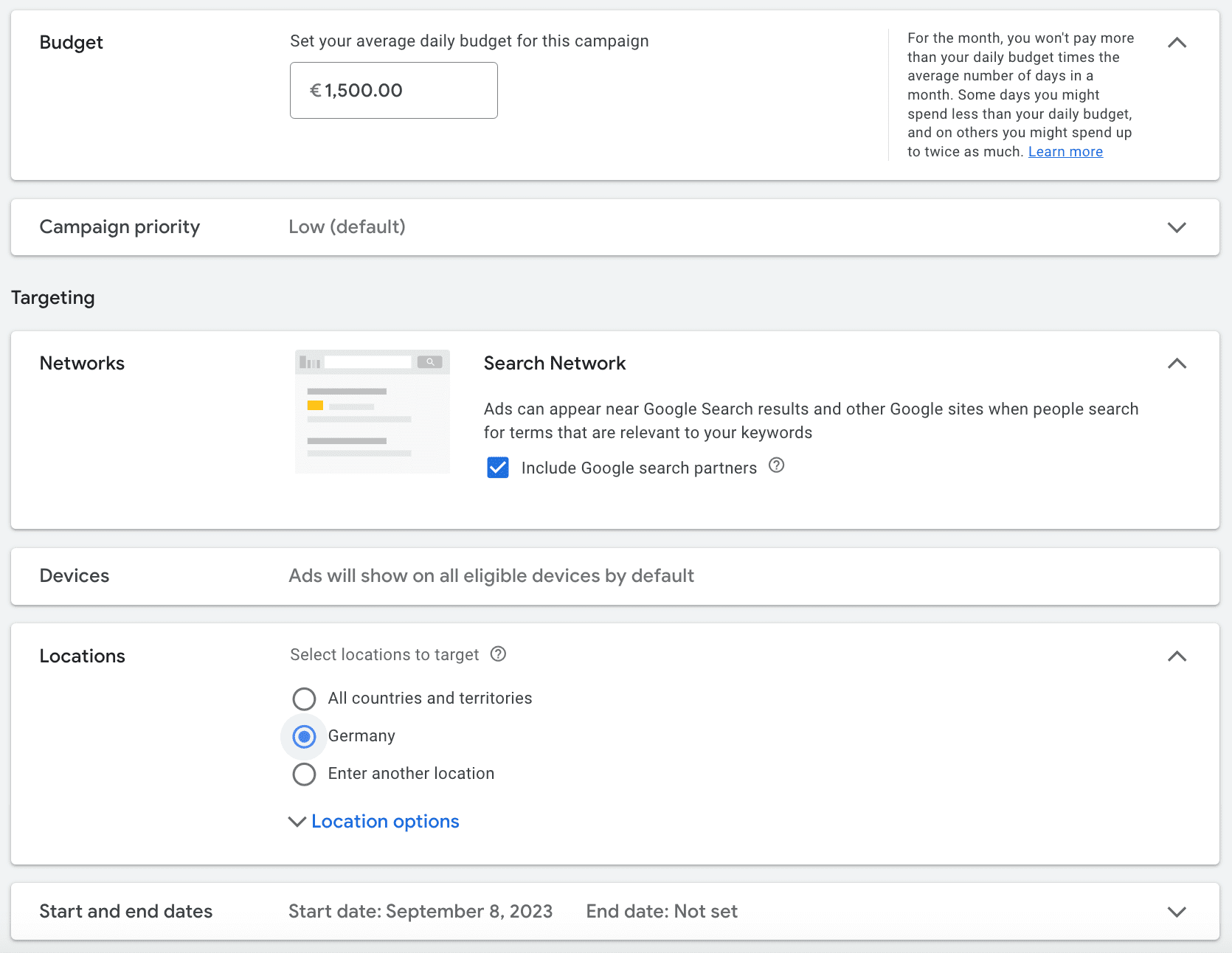The image size is (1232, 953).
Task: Select Enter another location option
Action: pyautogui.click(x=304, y=774)
